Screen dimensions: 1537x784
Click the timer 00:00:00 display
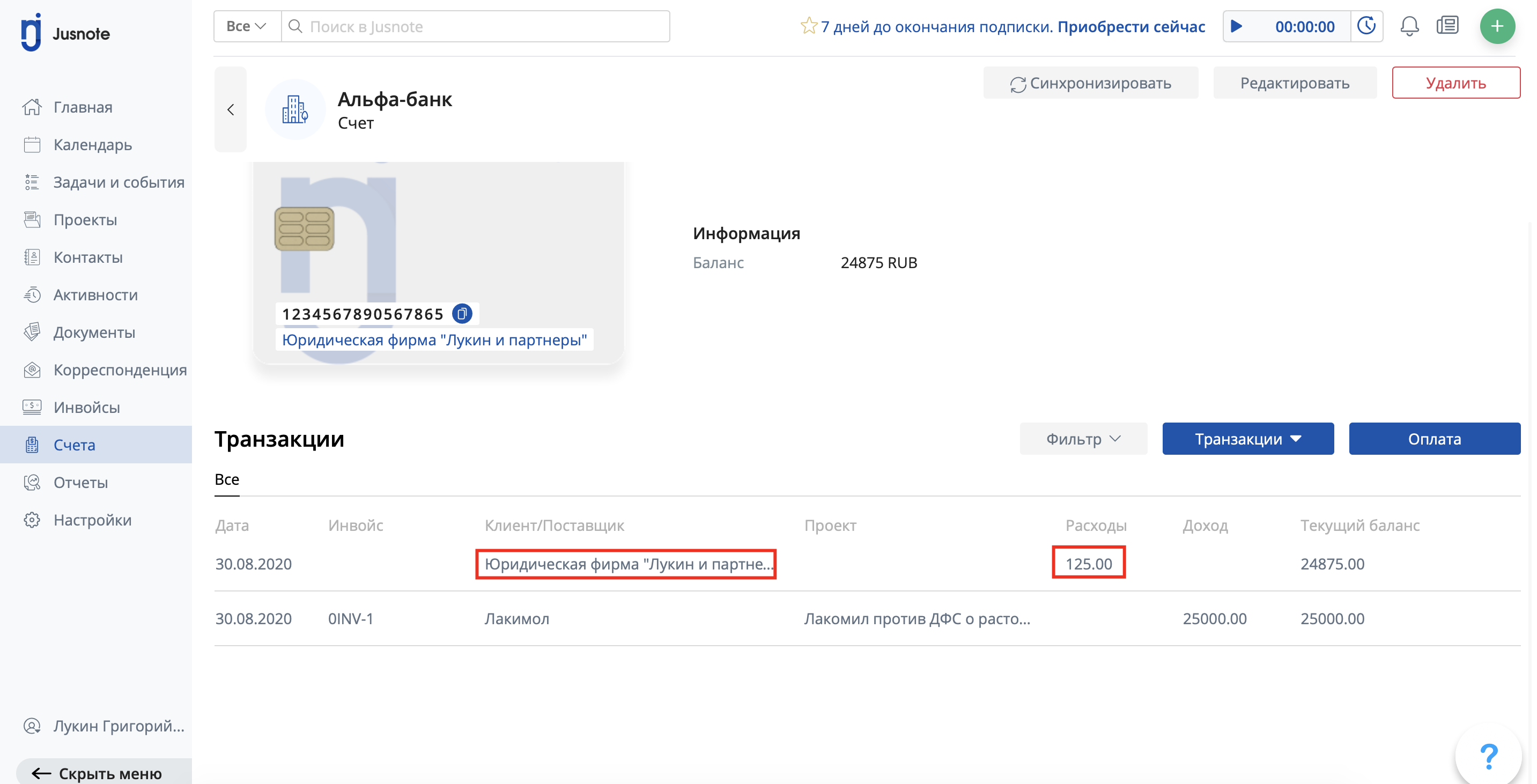click(1305, 26)
